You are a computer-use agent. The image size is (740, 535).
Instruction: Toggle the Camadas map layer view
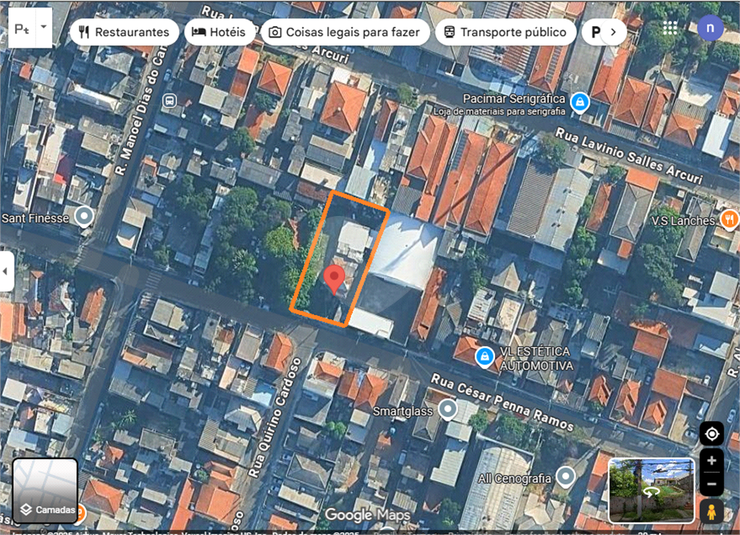[x=45, y=490]
